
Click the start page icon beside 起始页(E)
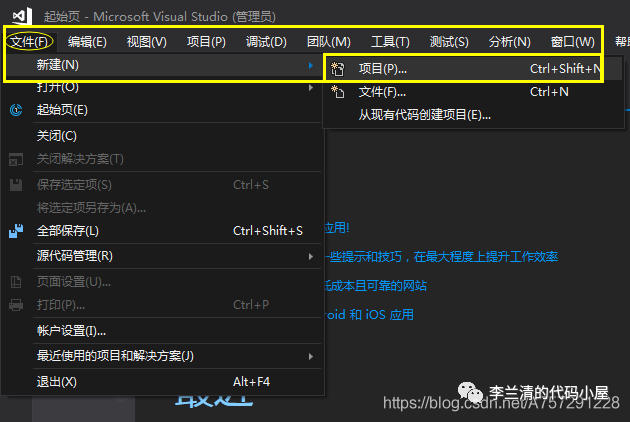coord(16,110)
